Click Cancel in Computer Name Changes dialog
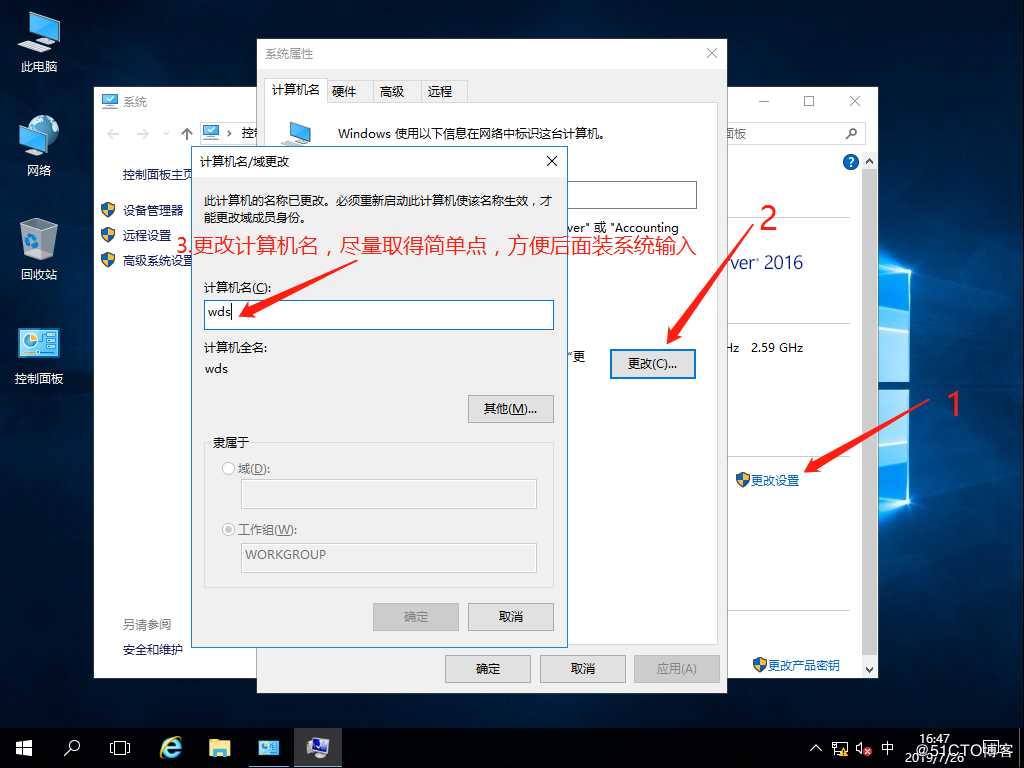 511,616
